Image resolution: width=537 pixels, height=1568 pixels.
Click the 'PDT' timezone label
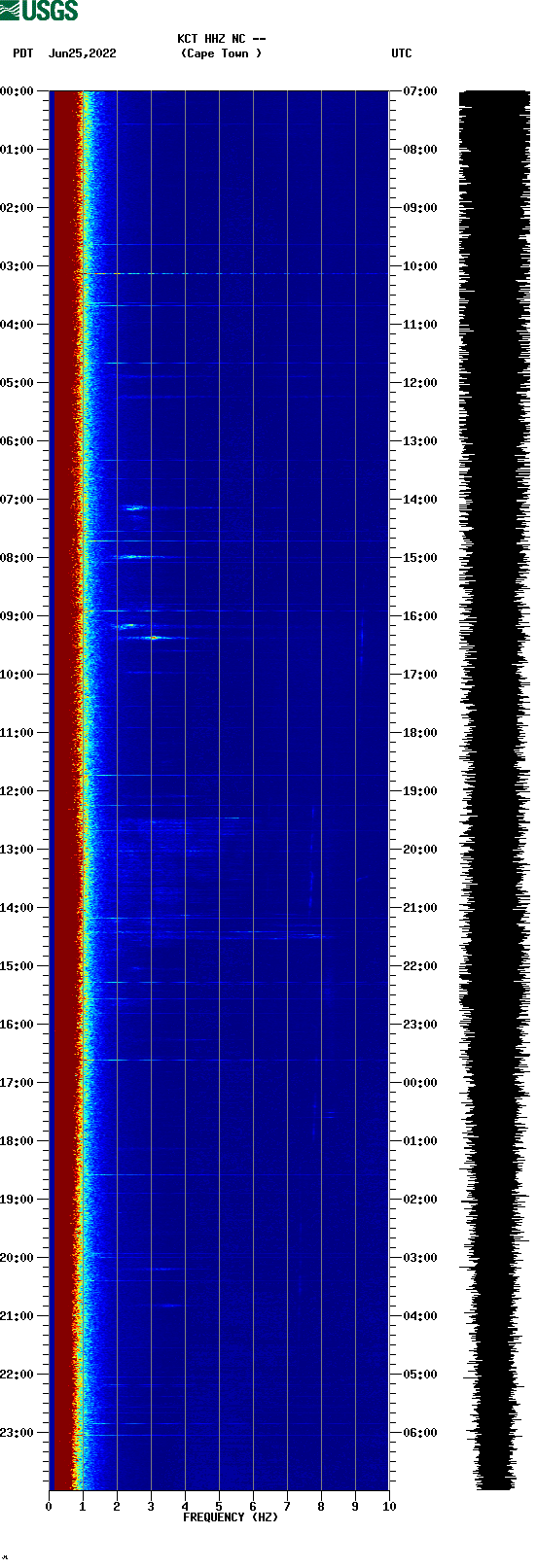pos(22,53)
